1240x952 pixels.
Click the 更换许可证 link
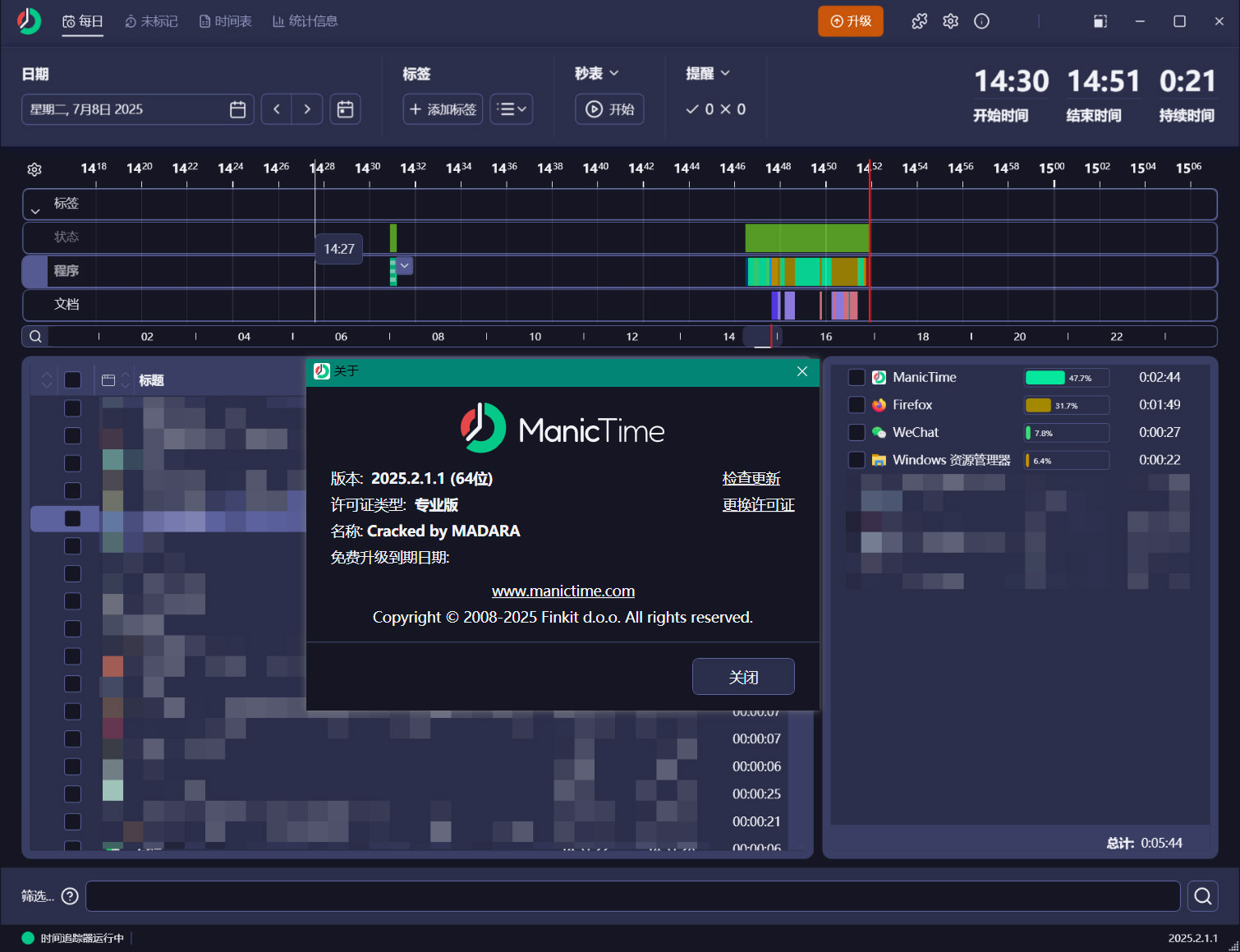point(759,504)
